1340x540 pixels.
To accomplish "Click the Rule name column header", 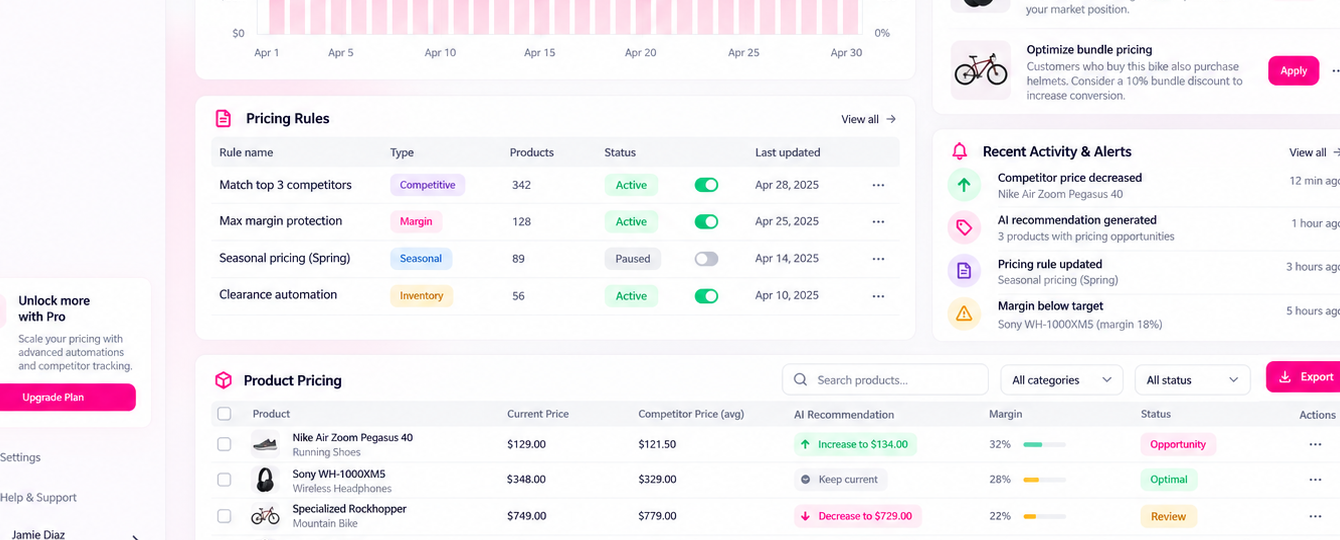I will (246, 153).
